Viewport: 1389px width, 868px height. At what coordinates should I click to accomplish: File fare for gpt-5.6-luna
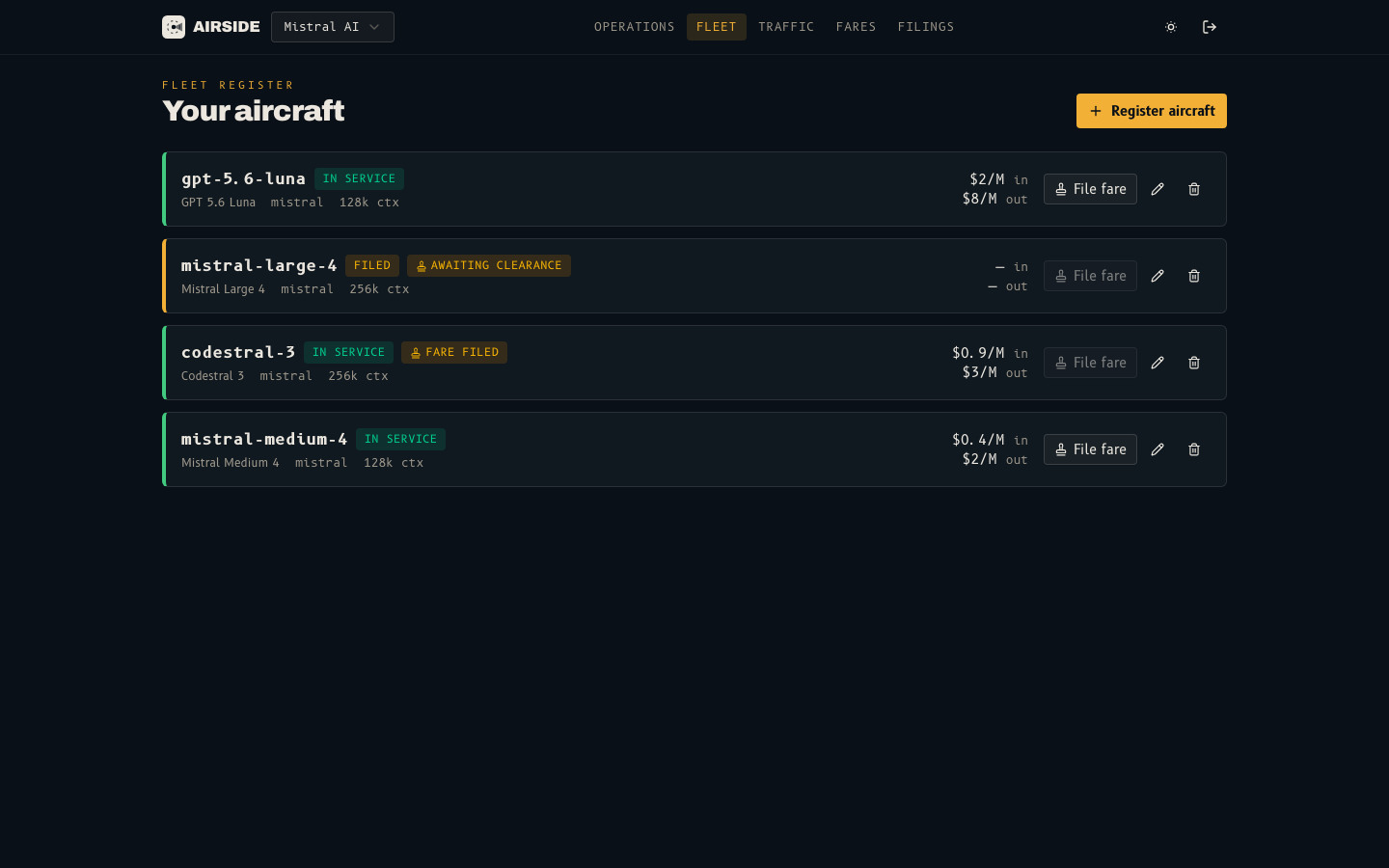(1090, 189)
